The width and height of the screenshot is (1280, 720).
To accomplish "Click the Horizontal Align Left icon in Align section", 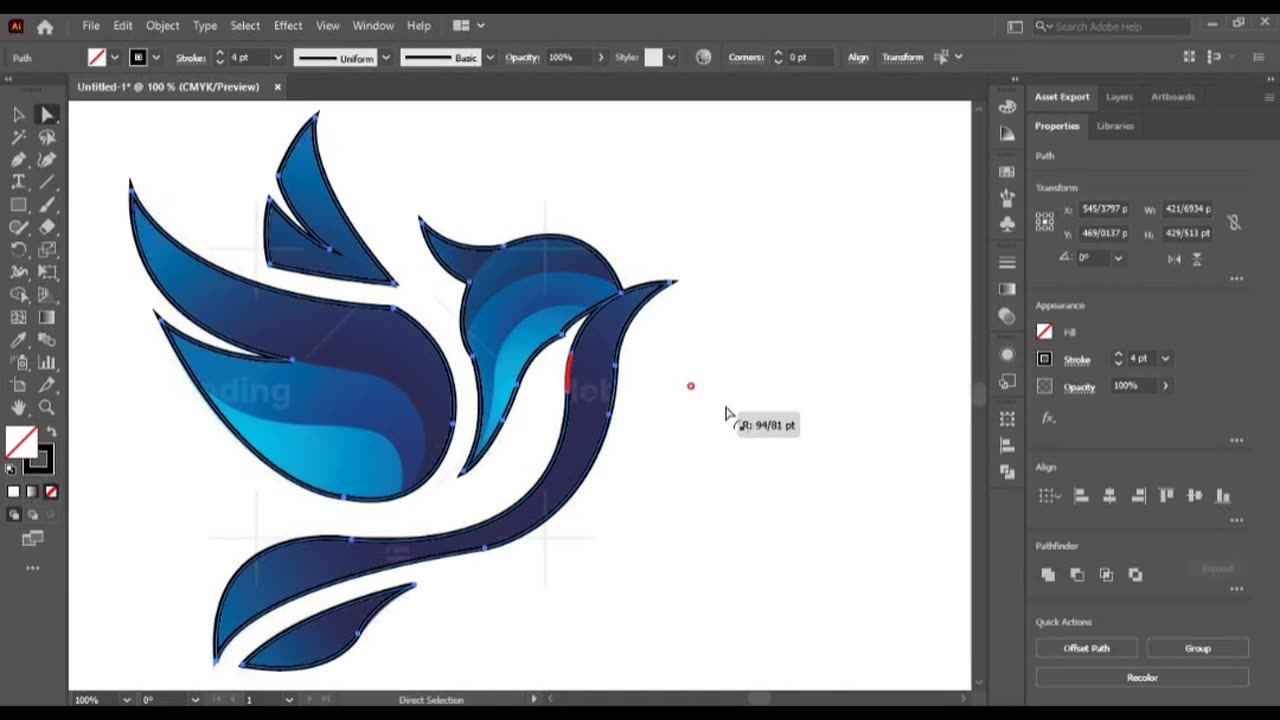I will click(1081, 495).
